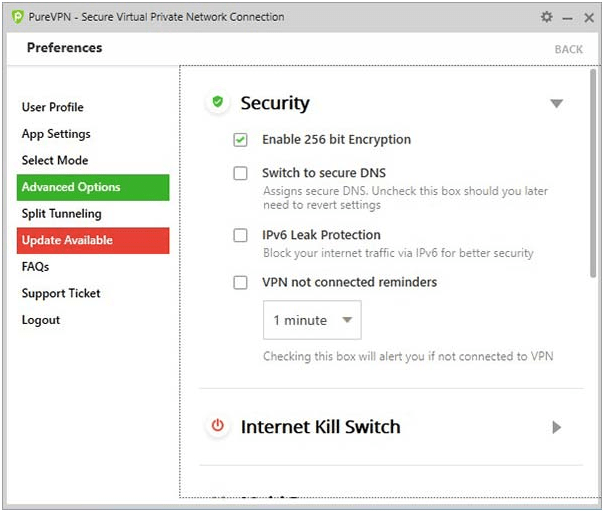Click the PureVPN logo in title bar
This screenshot has width=604, height=512.
pyautogui.click(x=18, y=17)
